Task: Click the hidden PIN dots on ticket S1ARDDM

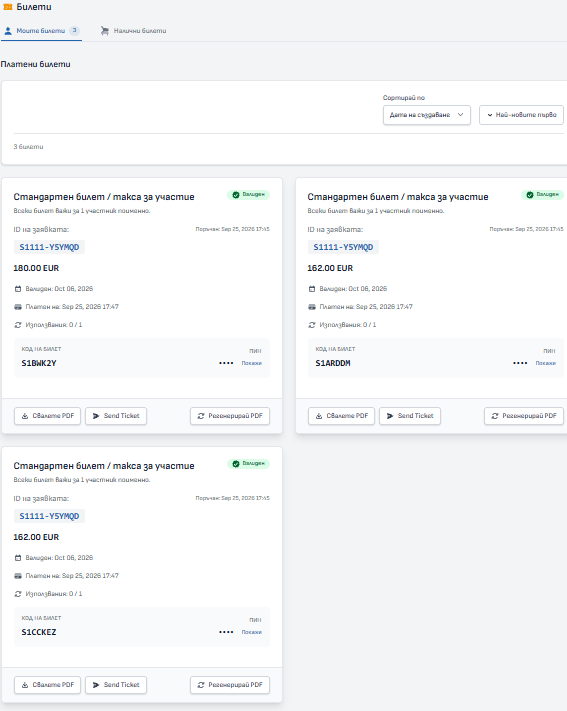Action: click(520, 363)
